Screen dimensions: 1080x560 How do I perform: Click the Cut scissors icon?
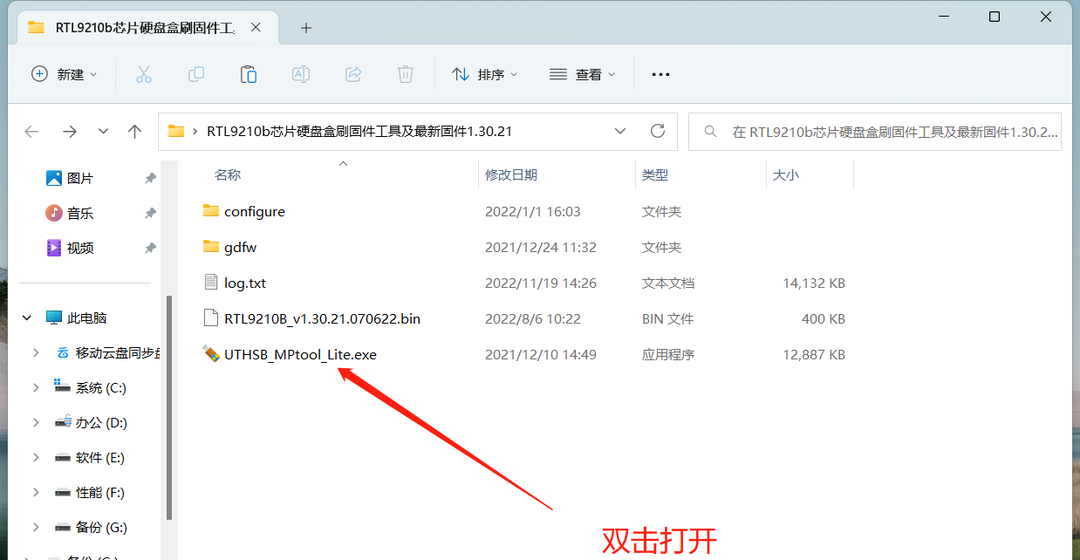[143, 74]
